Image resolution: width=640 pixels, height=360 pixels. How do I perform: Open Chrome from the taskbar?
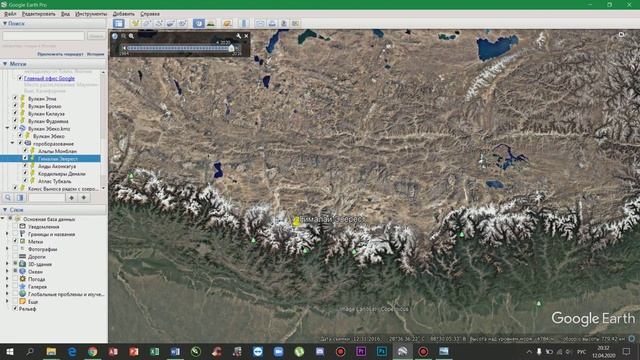pyautogui.click(x=92, y=351)
